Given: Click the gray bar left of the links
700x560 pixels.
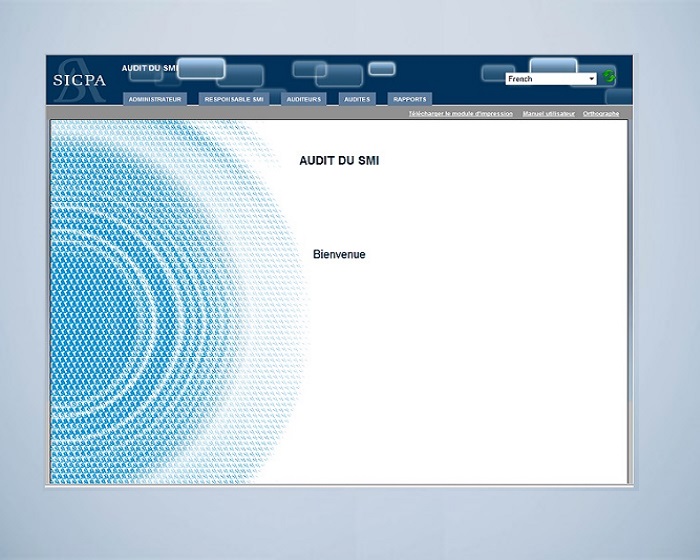Looking at the screenshot, I should click(220, 114).
